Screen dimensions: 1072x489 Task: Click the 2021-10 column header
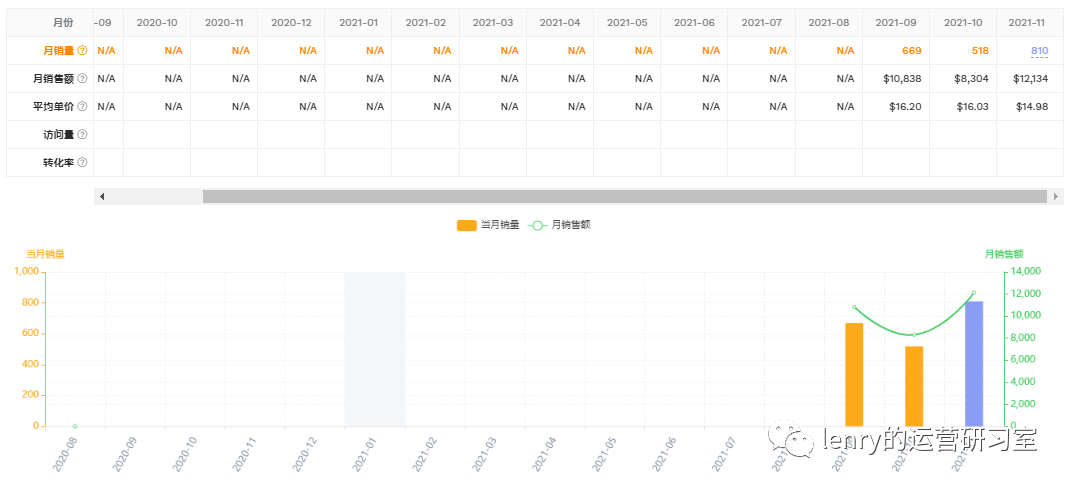(963, 23)
